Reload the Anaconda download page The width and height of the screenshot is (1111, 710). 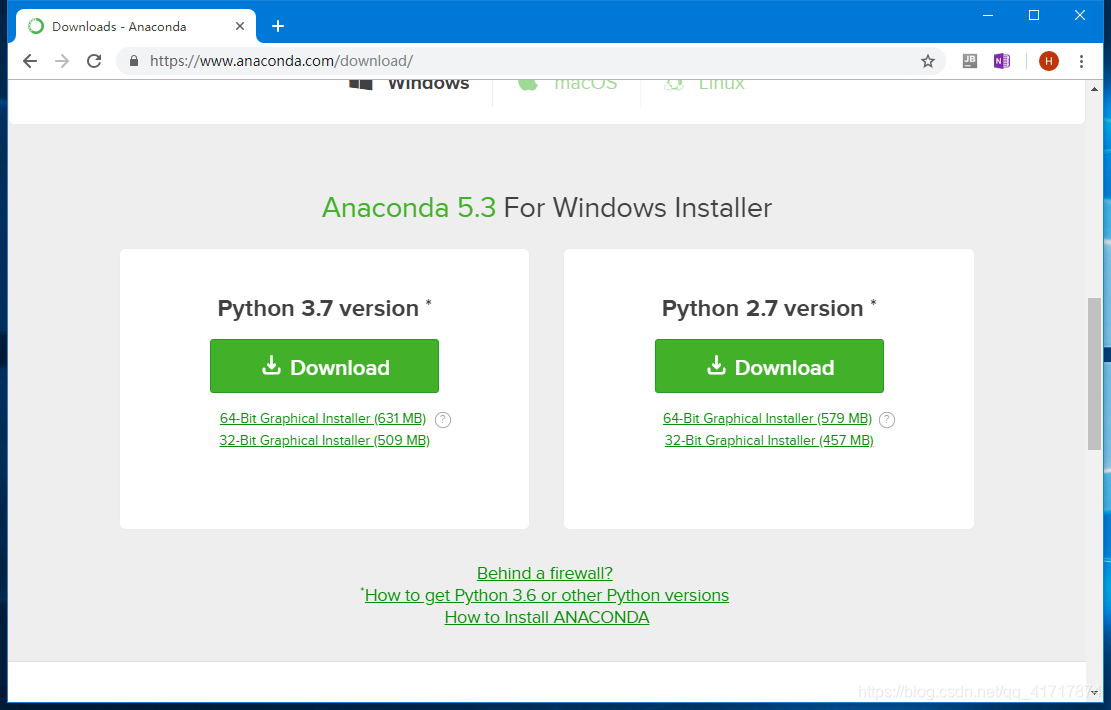tap(94, 61)
